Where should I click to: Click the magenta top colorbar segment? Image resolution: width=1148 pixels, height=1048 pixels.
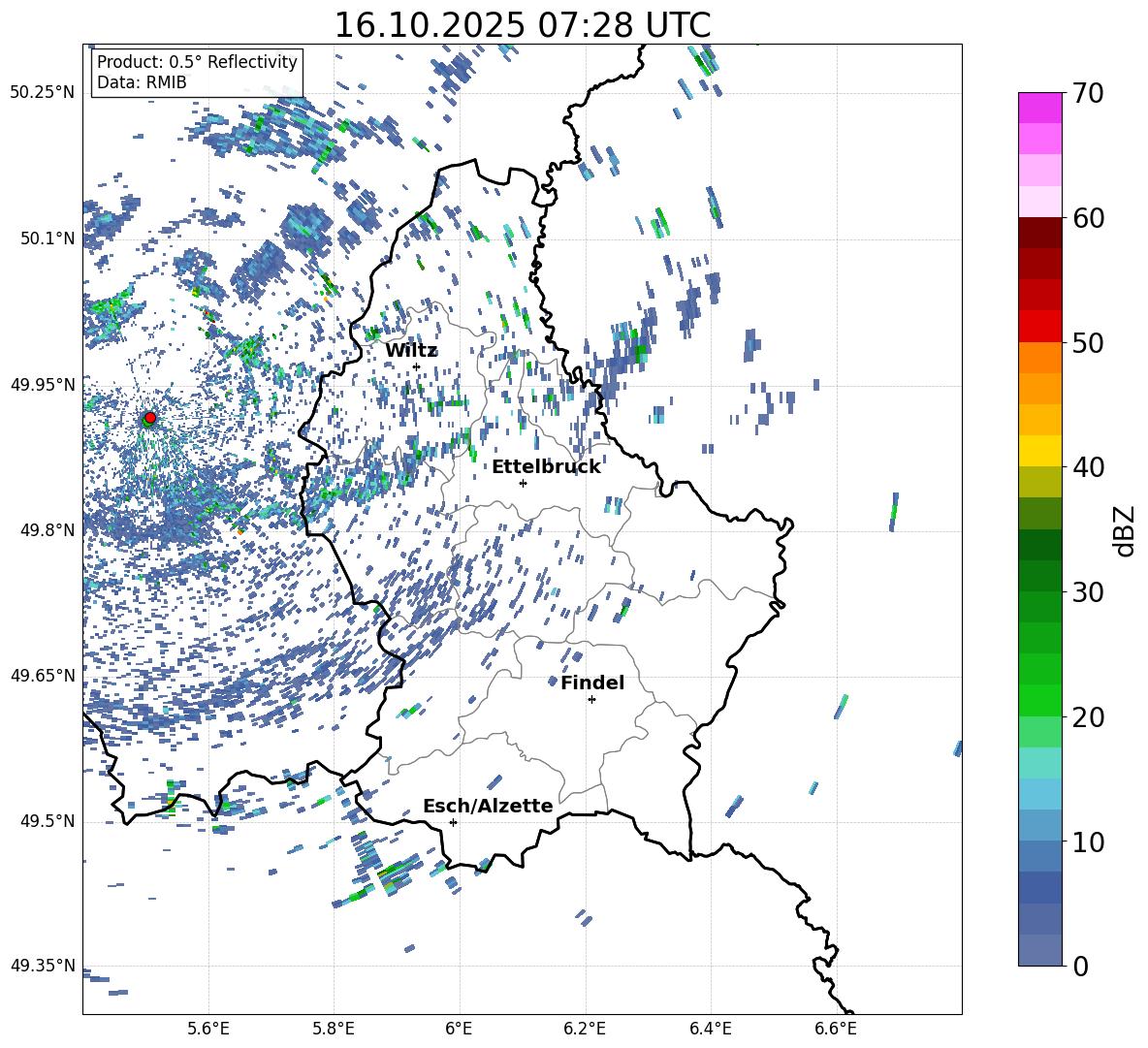(1040, 108)
